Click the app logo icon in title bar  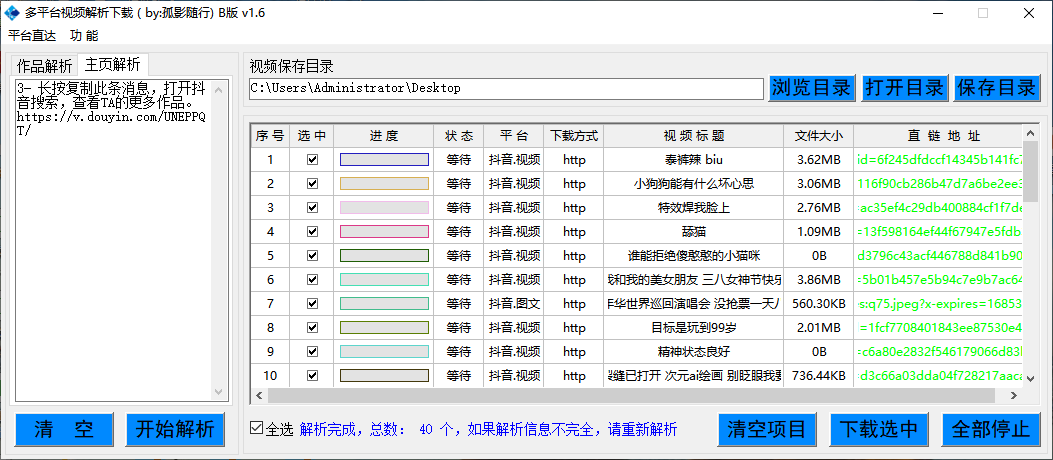(13, 13)
